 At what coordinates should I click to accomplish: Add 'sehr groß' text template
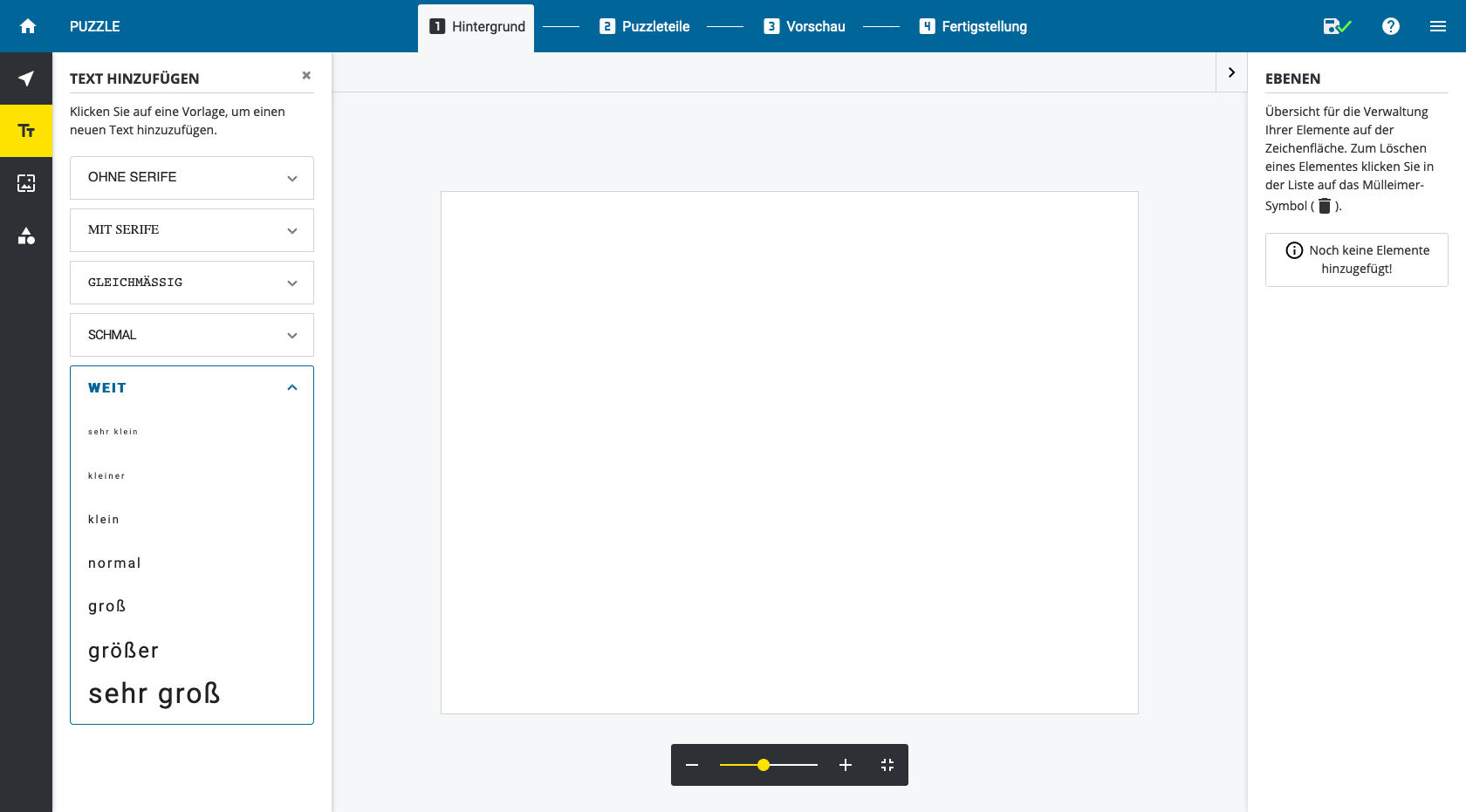pos(154,693)
